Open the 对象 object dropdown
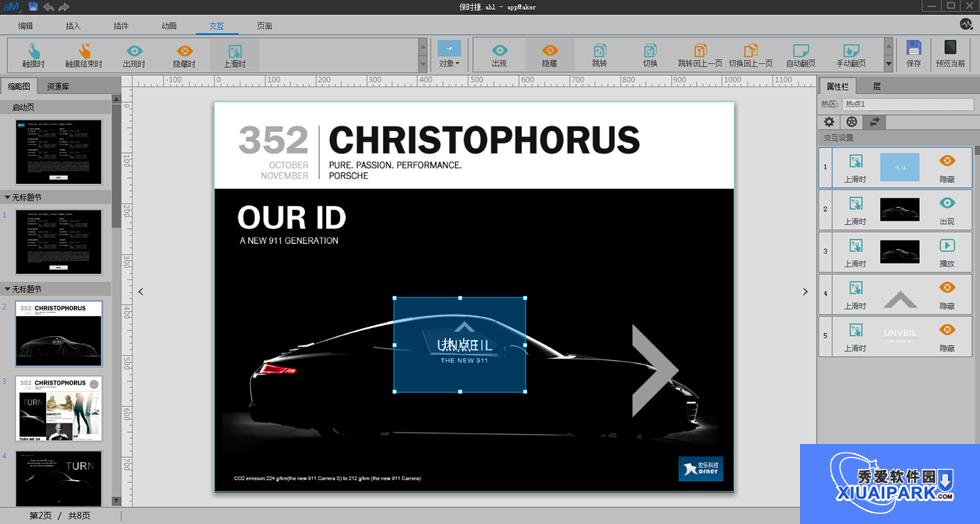980x524 pixels. pos(449,54)
